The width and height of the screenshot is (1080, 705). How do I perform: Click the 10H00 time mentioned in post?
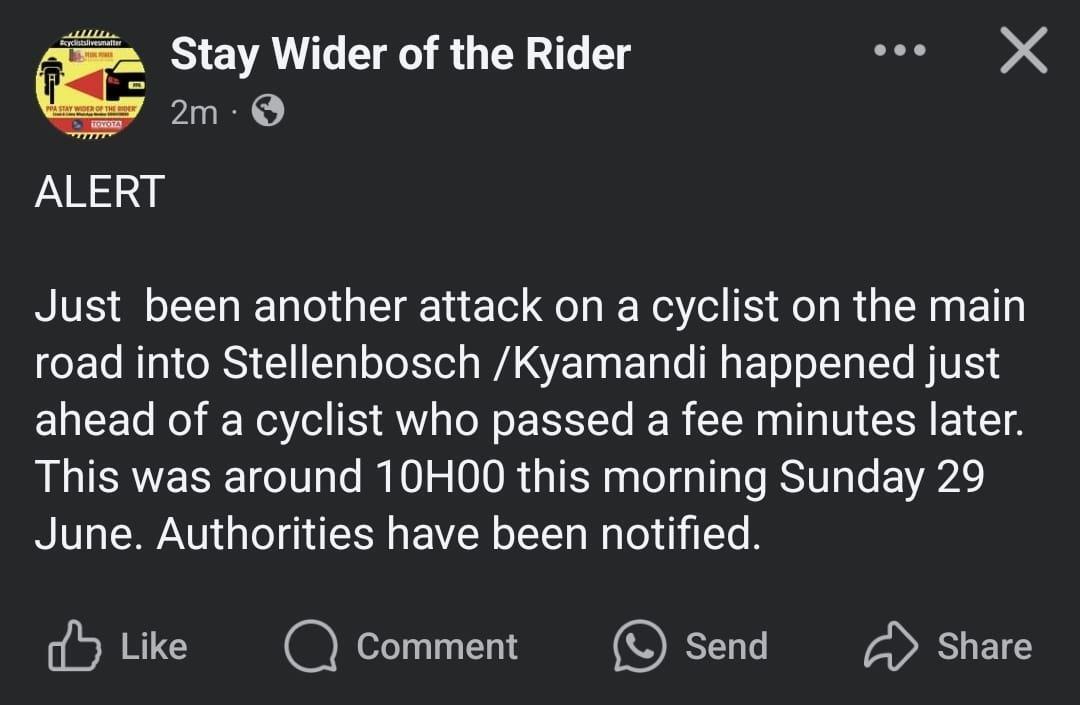point(440,478)
